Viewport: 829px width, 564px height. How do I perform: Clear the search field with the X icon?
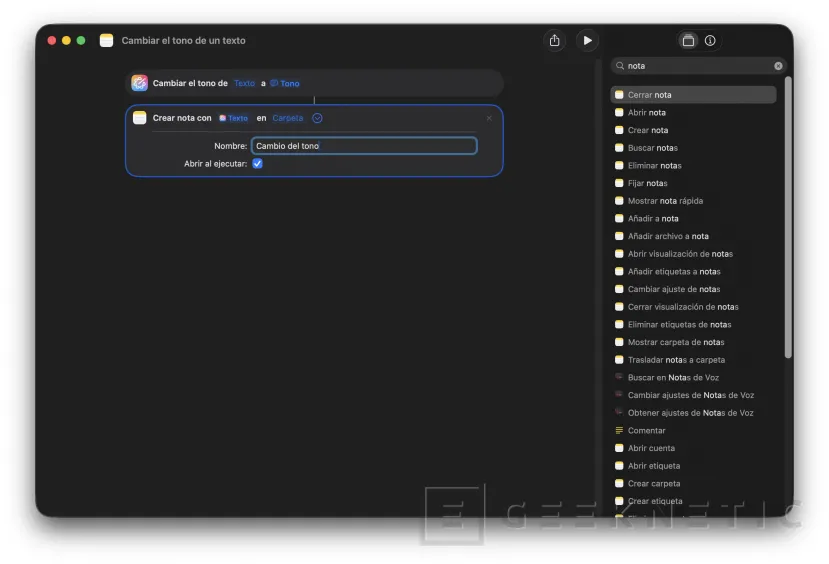(x=778, y=66)
